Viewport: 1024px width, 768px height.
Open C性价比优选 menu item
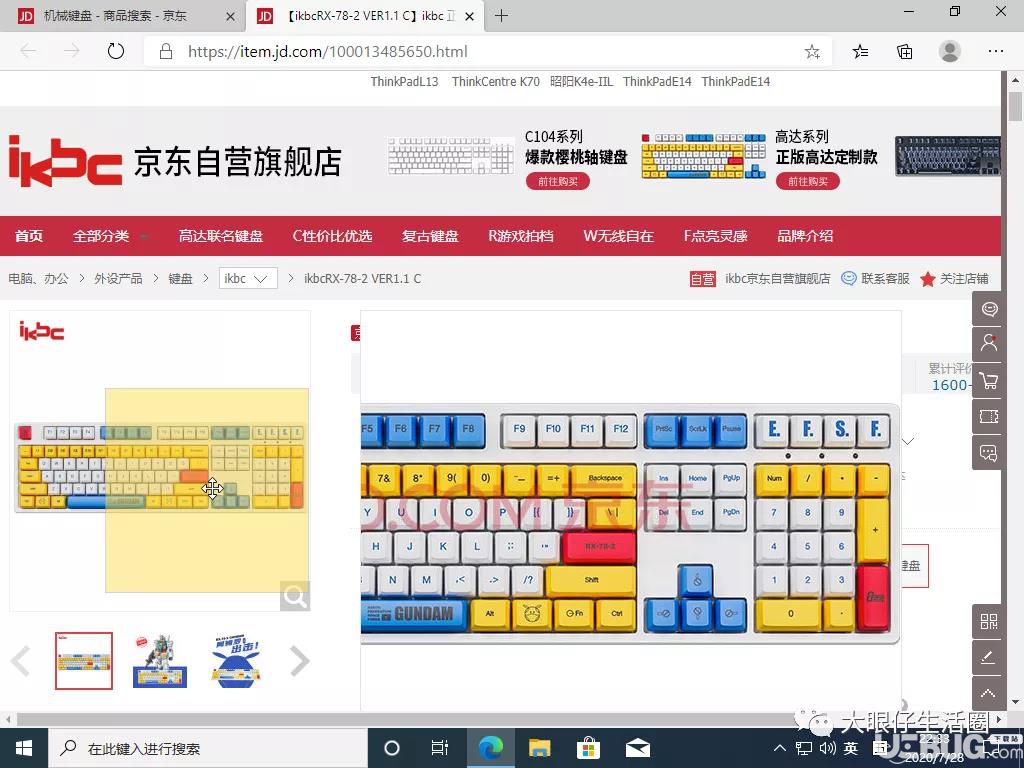tap(332, 236)
